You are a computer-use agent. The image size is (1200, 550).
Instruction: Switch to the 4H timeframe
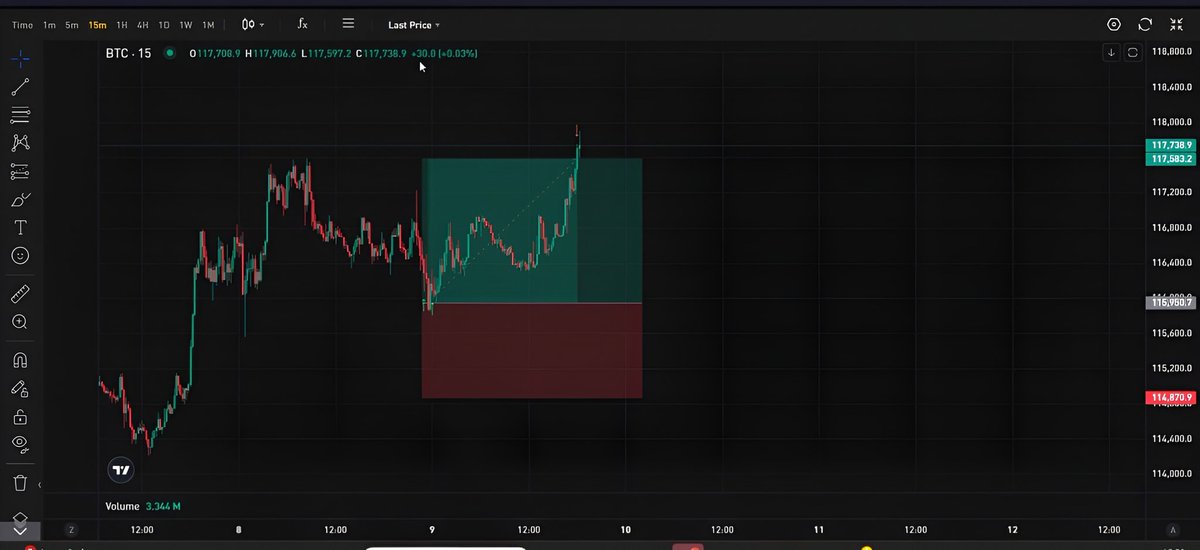click(x=143, y=25)
